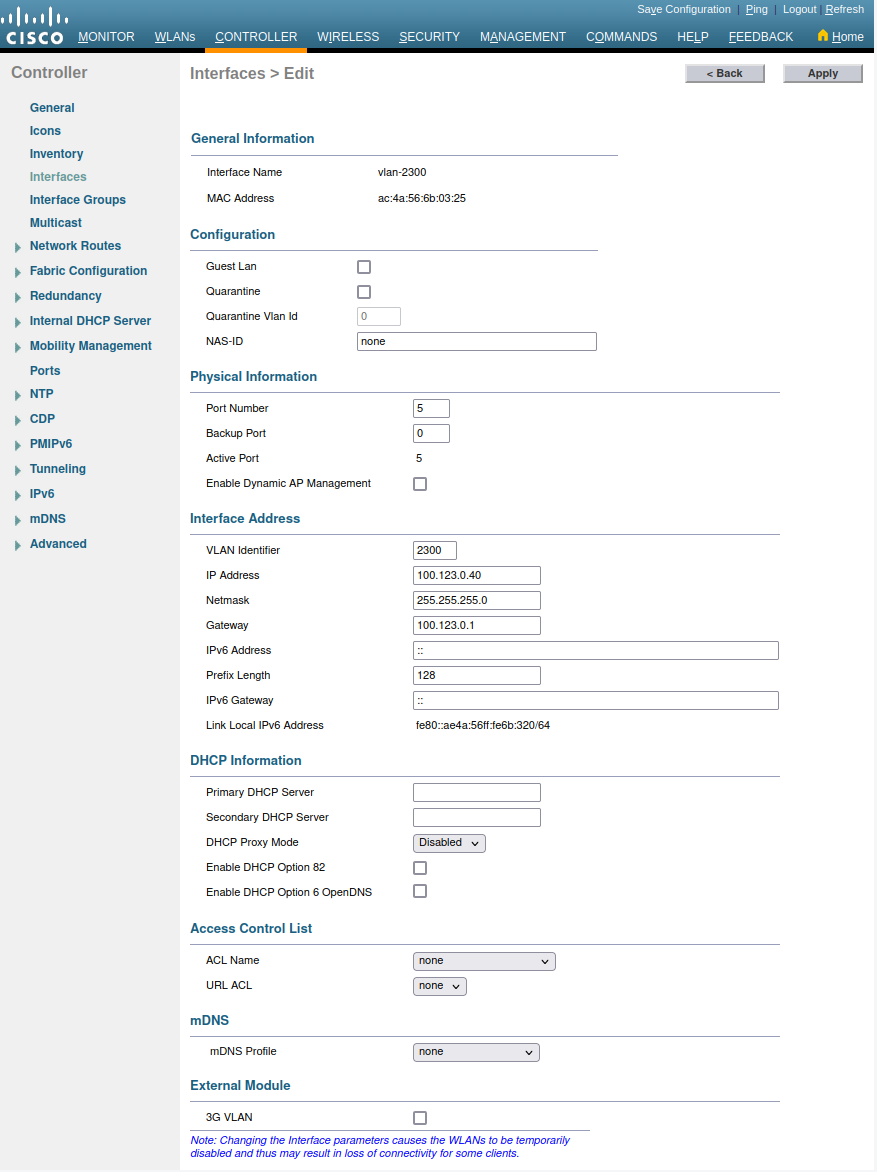This screenshot has width=877, height=1172.
Task: Enable the Guest Lan checkbox
Action: [x=364, y=267]
